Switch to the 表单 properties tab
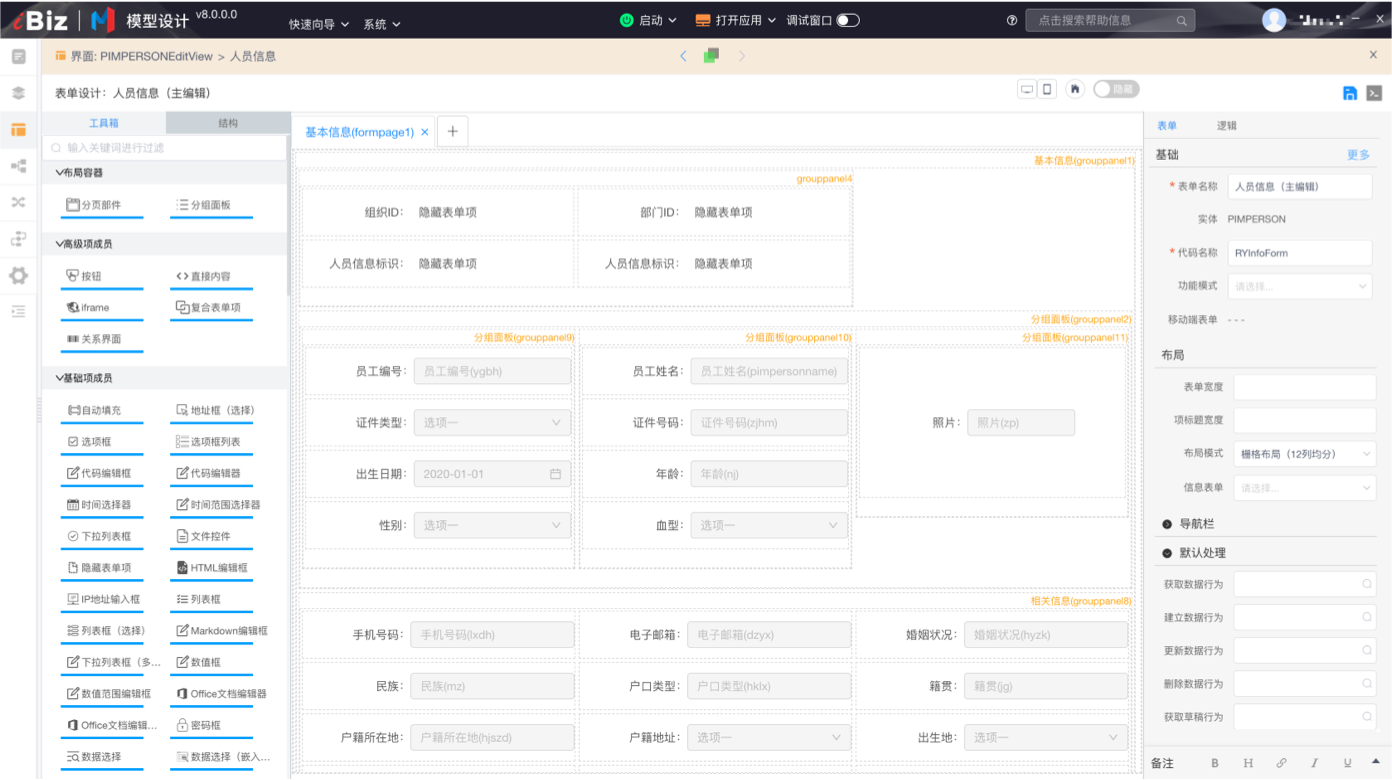This screenshot has height=780, width=1392. tap(1167, 126)
